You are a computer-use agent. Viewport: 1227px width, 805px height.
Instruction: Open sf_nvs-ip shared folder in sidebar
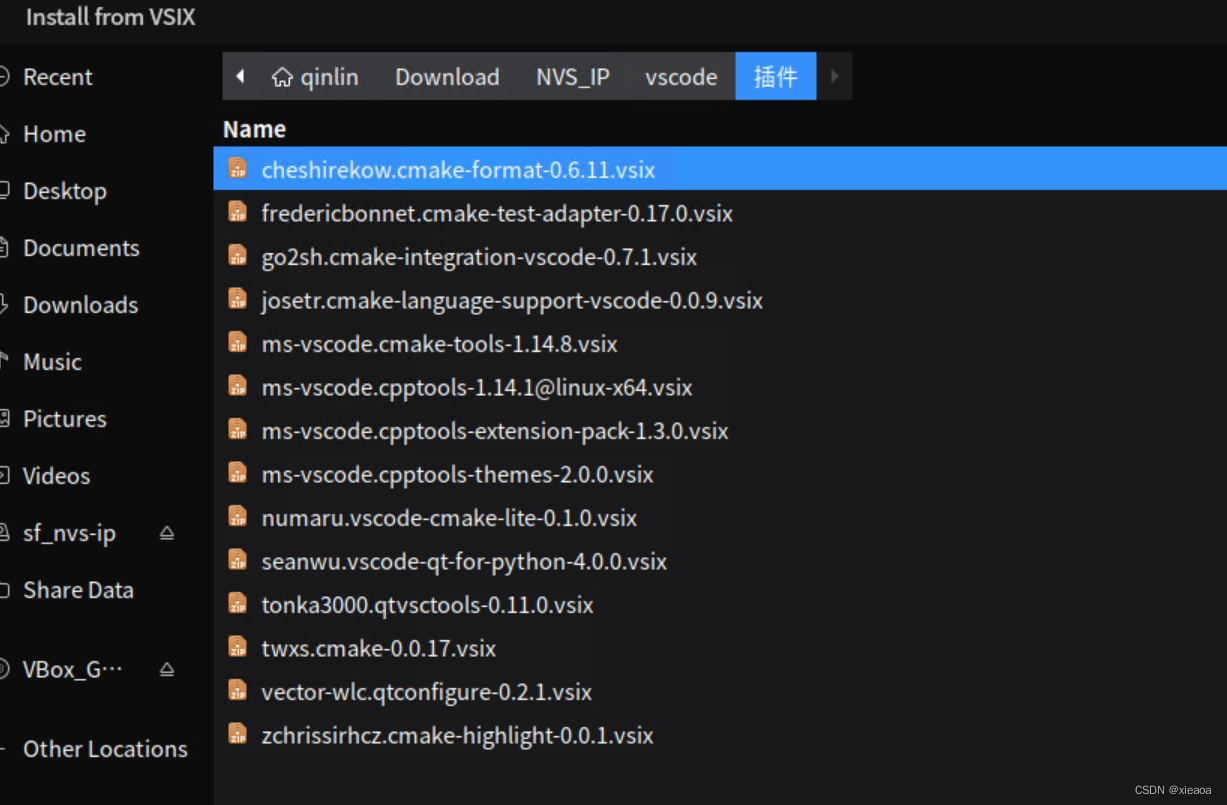tap(70, 533)
